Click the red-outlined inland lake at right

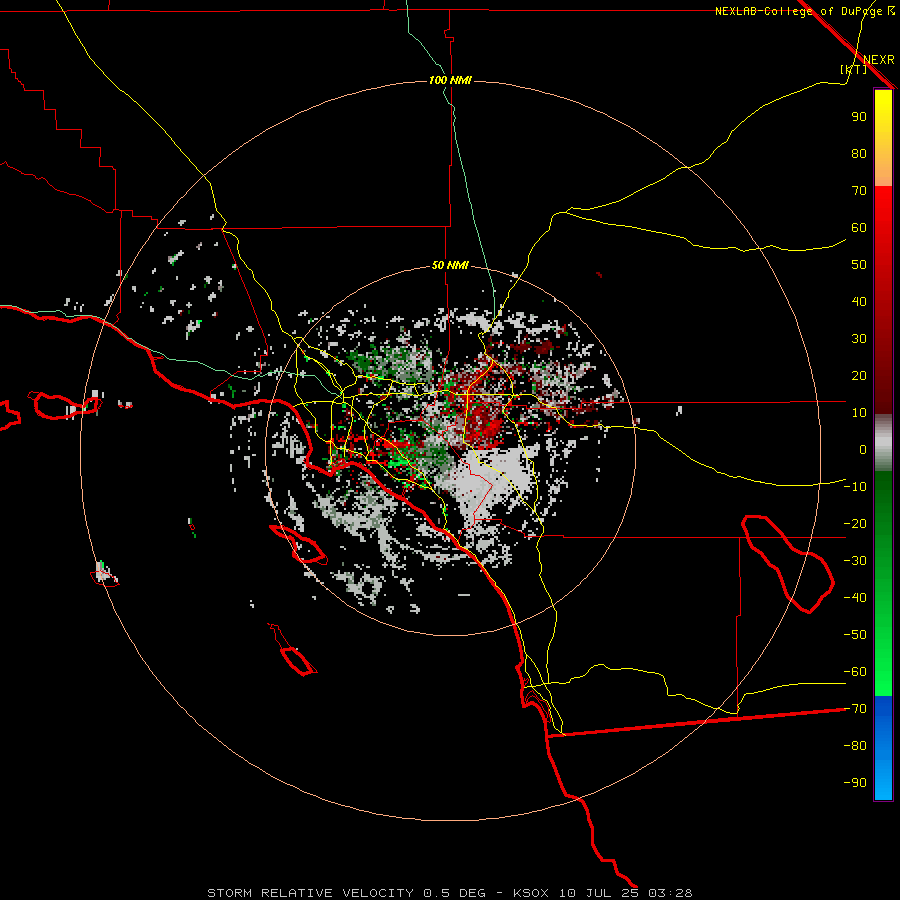point(788,564)
